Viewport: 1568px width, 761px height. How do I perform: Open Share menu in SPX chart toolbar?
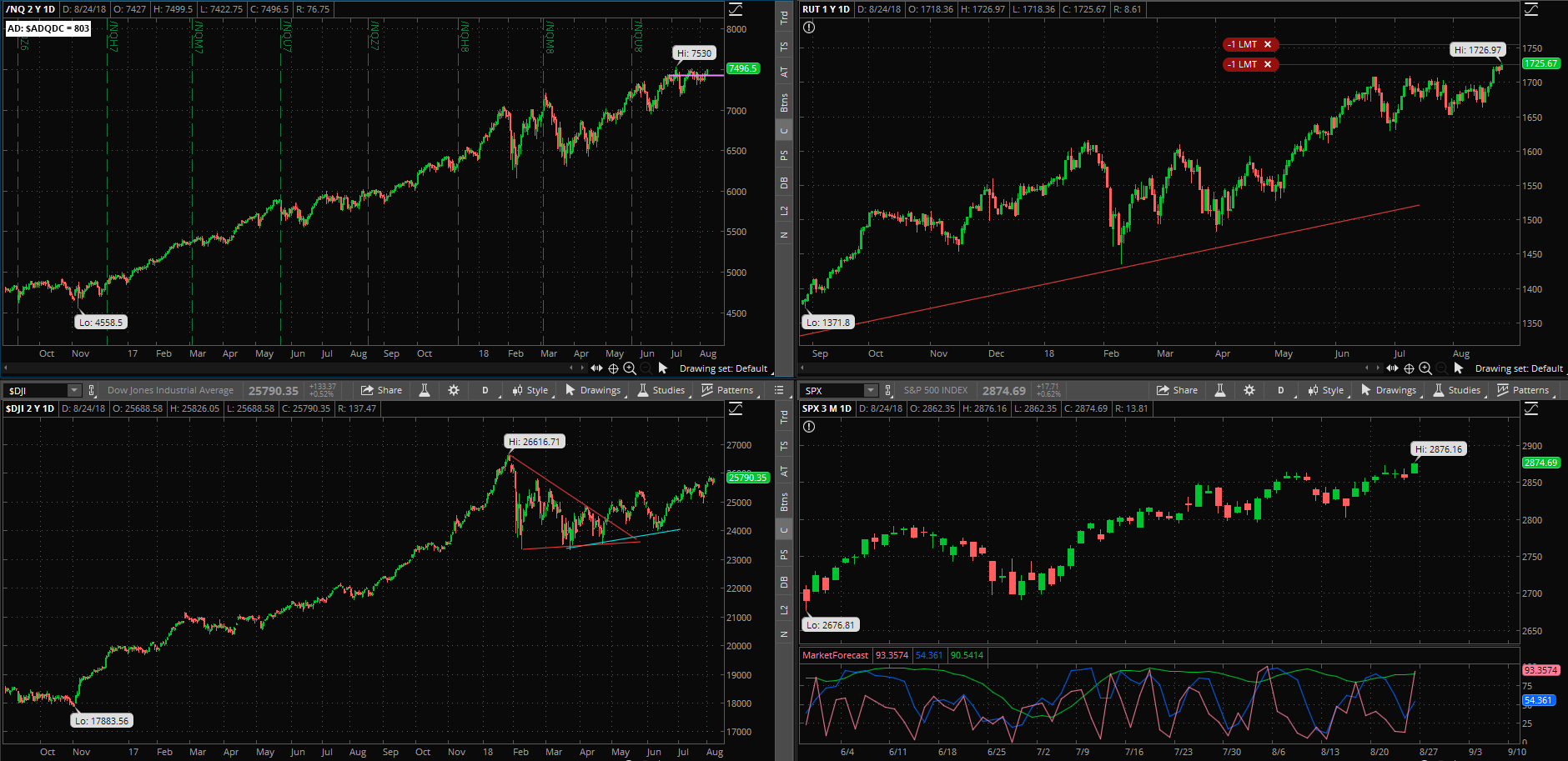(x=1177, y=390)
